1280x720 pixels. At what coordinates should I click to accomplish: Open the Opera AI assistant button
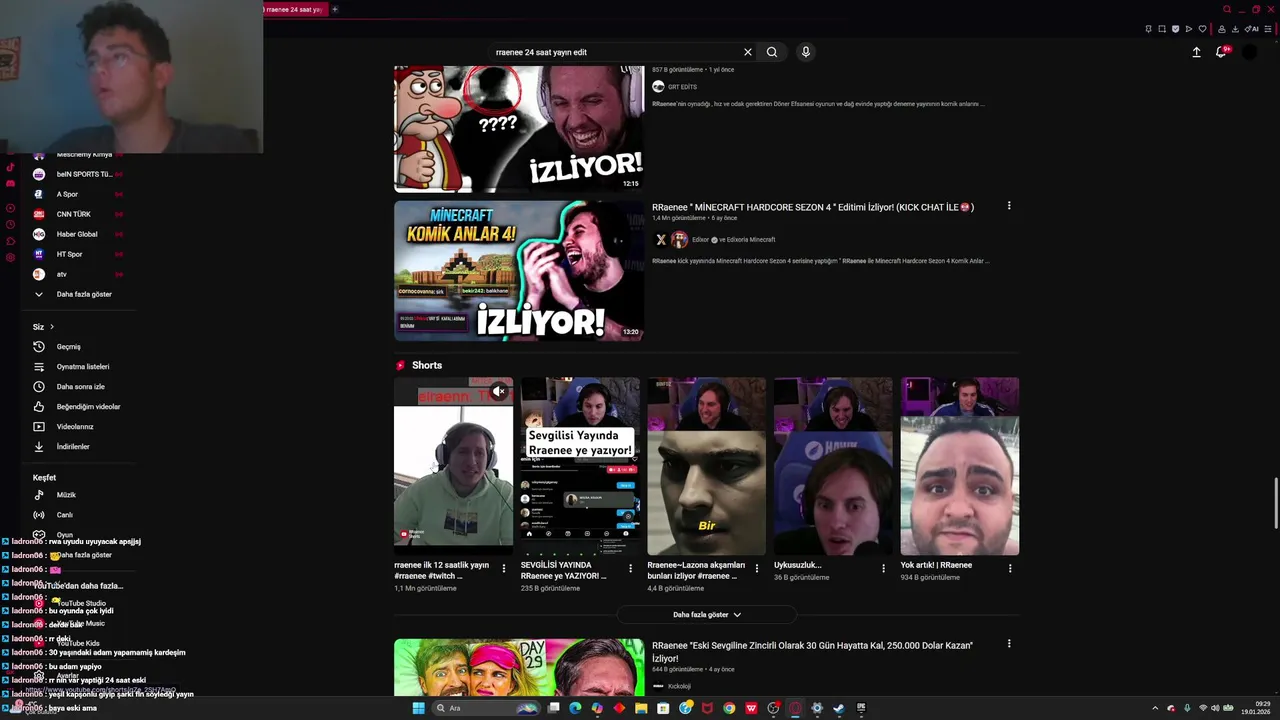pyautogui.click(x=1251, y=29)
